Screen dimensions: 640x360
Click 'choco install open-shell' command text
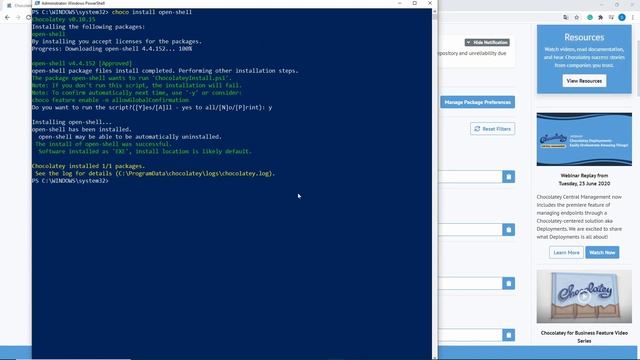pyautogui.click(x=152, y=12)
